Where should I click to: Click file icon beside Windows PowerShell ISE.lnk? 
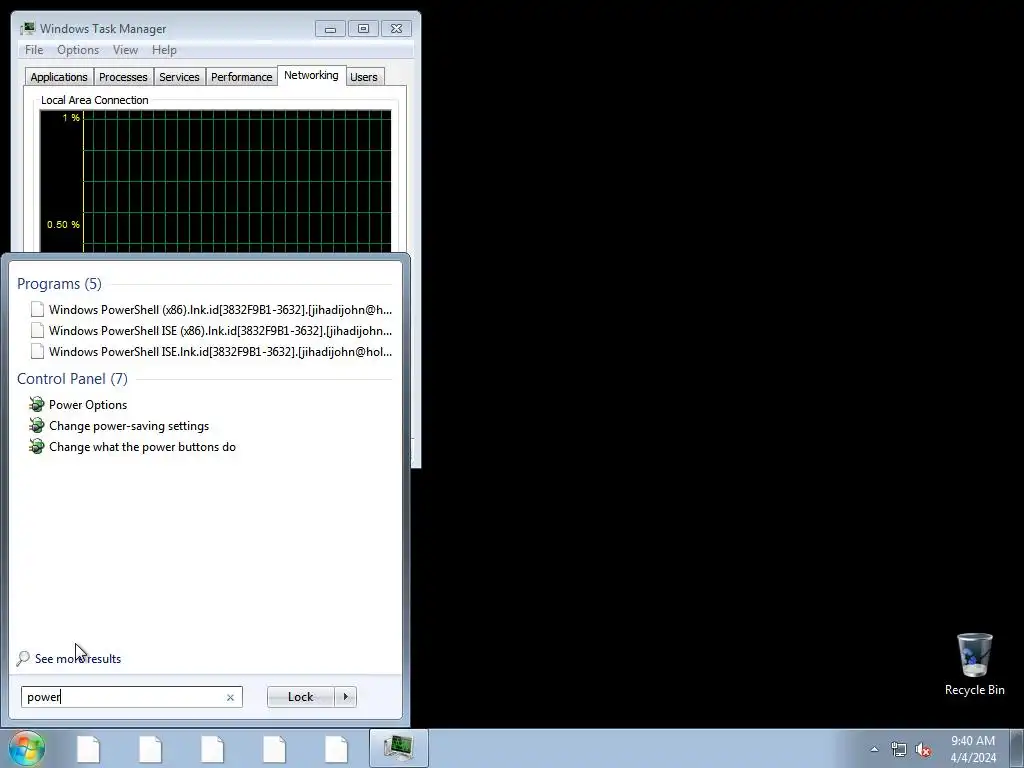pyautogui.click(x=37, y=351)
